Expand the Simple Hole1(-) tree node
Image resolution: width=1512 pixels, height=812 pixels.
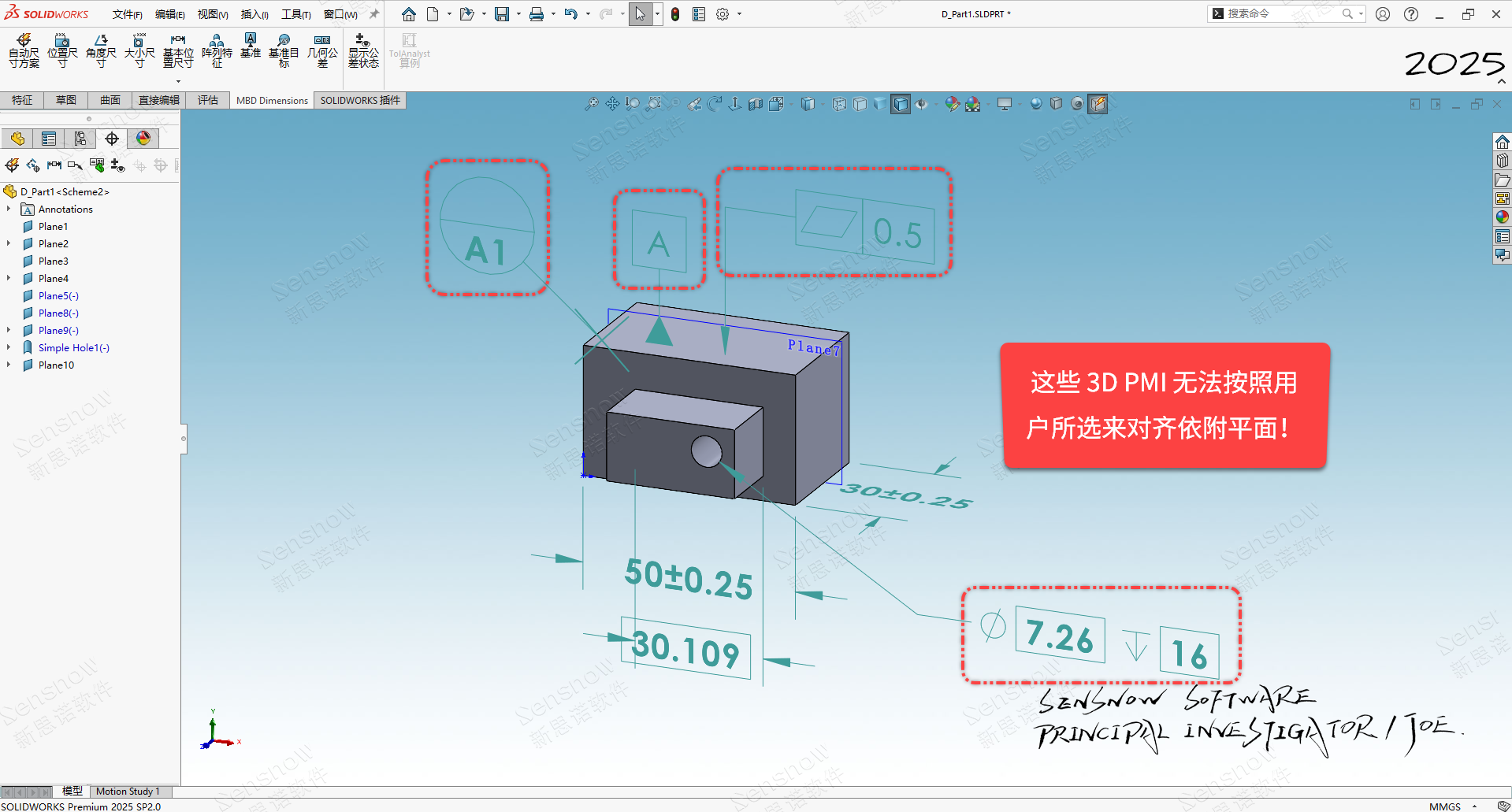pyautogui.click(x=9, y=348)
